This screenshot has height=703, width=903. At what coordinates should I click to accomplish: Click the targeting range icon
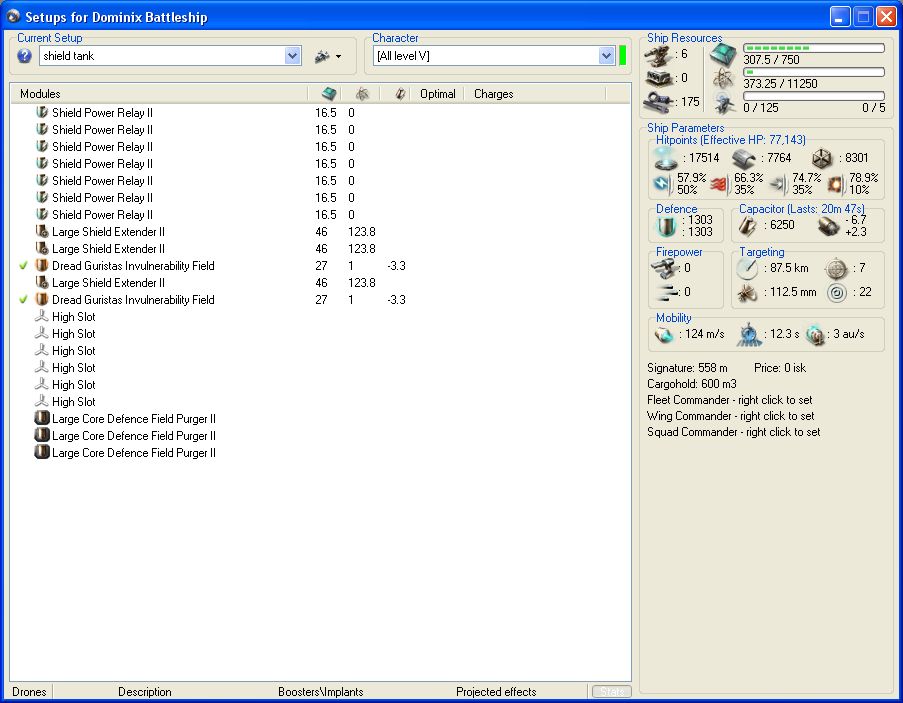[x=748, y=268]
